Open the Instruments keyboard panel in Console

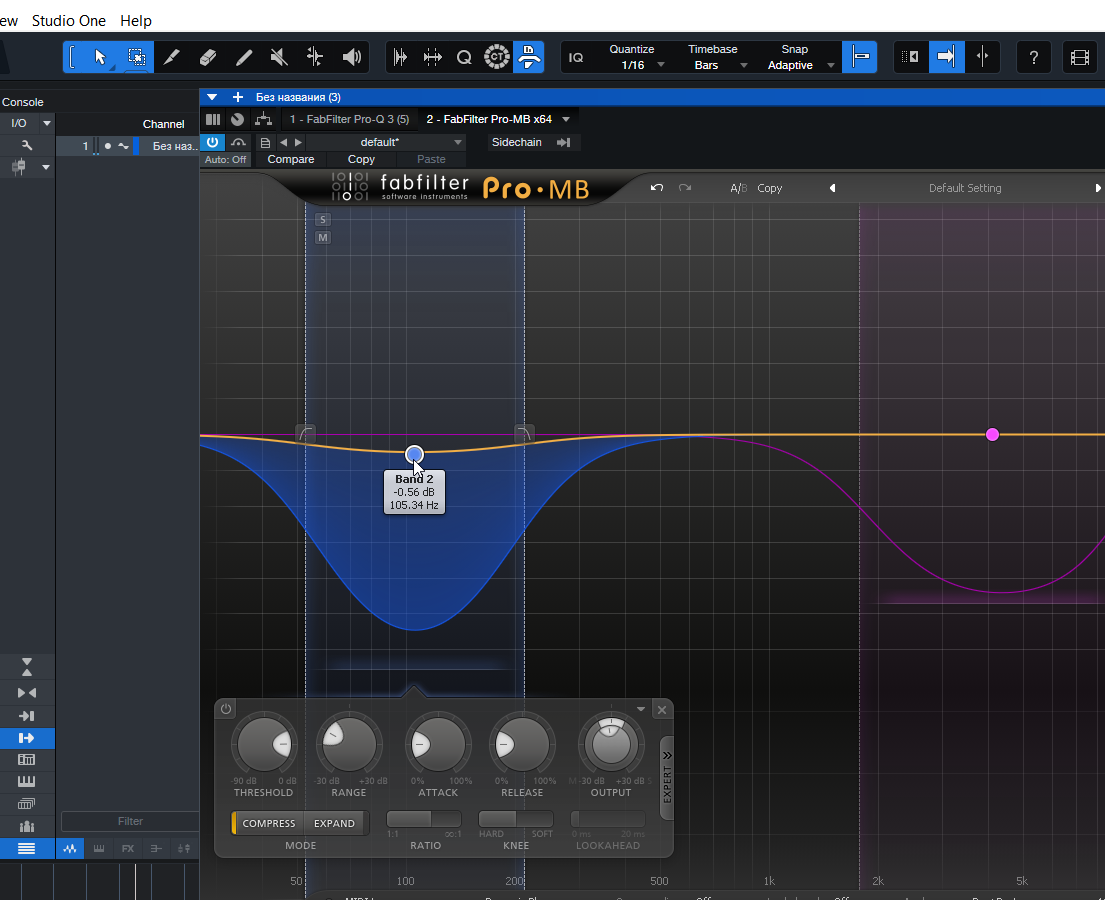click(27, 781)
